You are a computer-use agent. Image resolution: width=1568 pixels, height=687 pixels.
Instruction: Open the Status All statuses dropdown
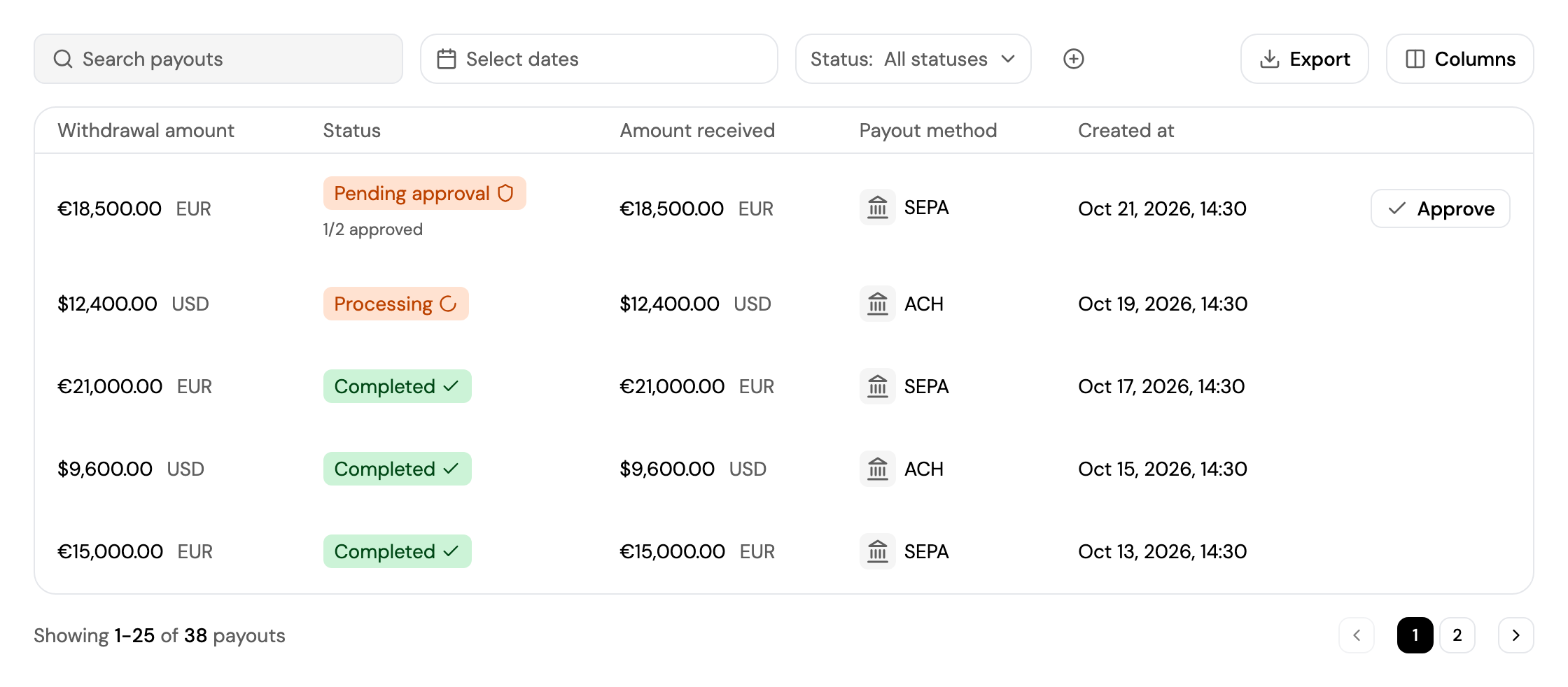[x=913, y=59]
